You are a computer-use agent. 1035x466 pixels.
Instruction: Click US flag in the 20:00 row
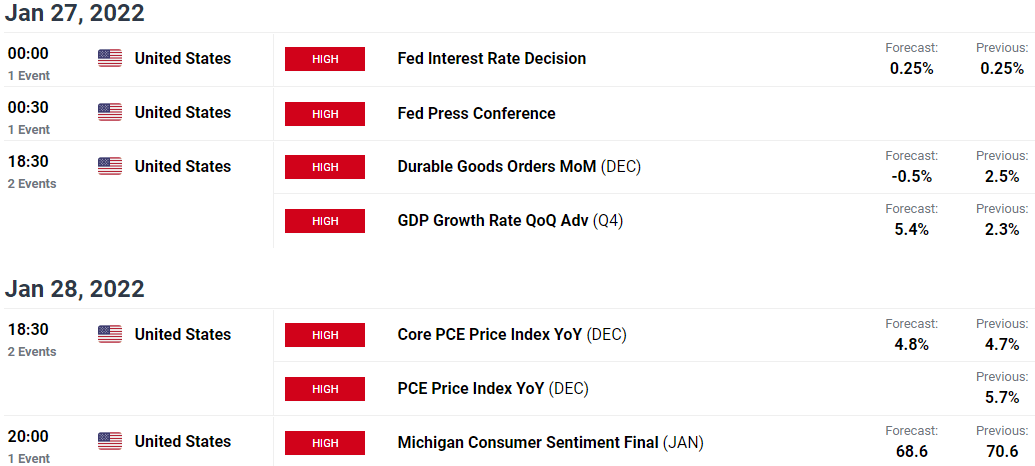(x=110, y=441)
